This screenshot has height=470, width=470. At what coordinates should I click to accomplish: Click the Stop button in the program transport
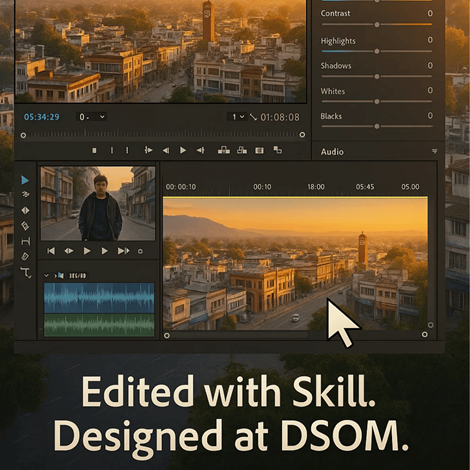click(x=94, y=151)
